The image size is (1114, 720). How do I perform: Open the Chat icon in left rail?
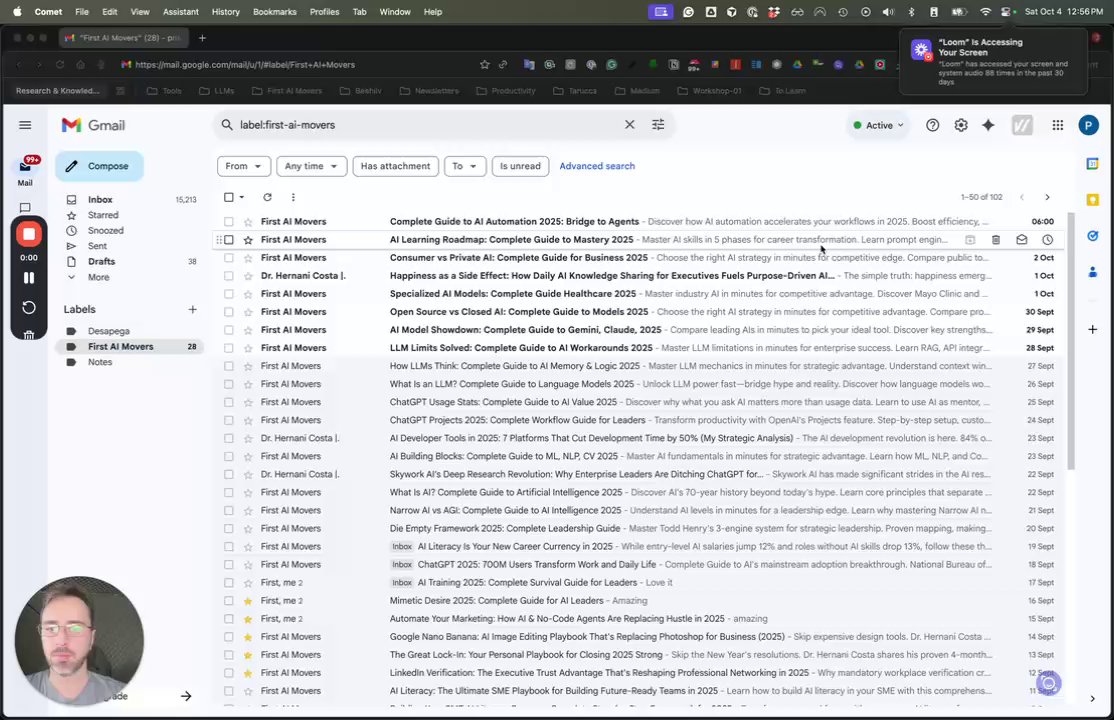pos(25,208)
